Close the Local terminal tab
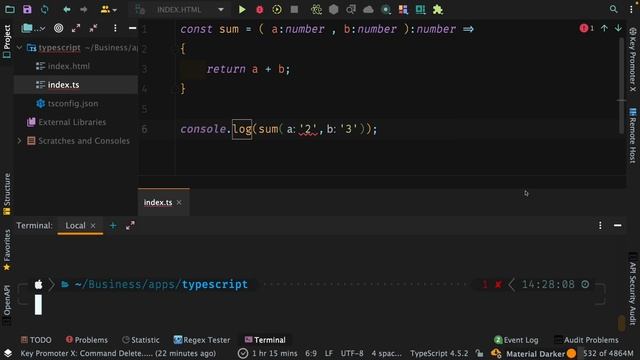This screenshot has height=360, width=640. coord(93,226)
